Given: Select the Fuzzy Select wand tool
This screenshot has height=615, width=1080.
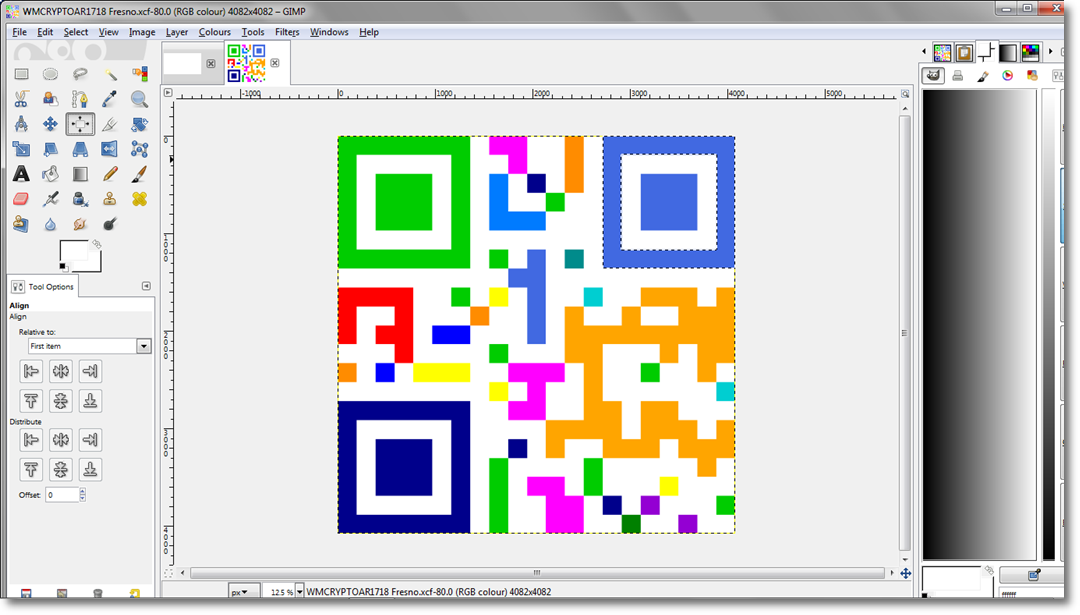Looking at the screenshot, I should [x=110, y=74].
